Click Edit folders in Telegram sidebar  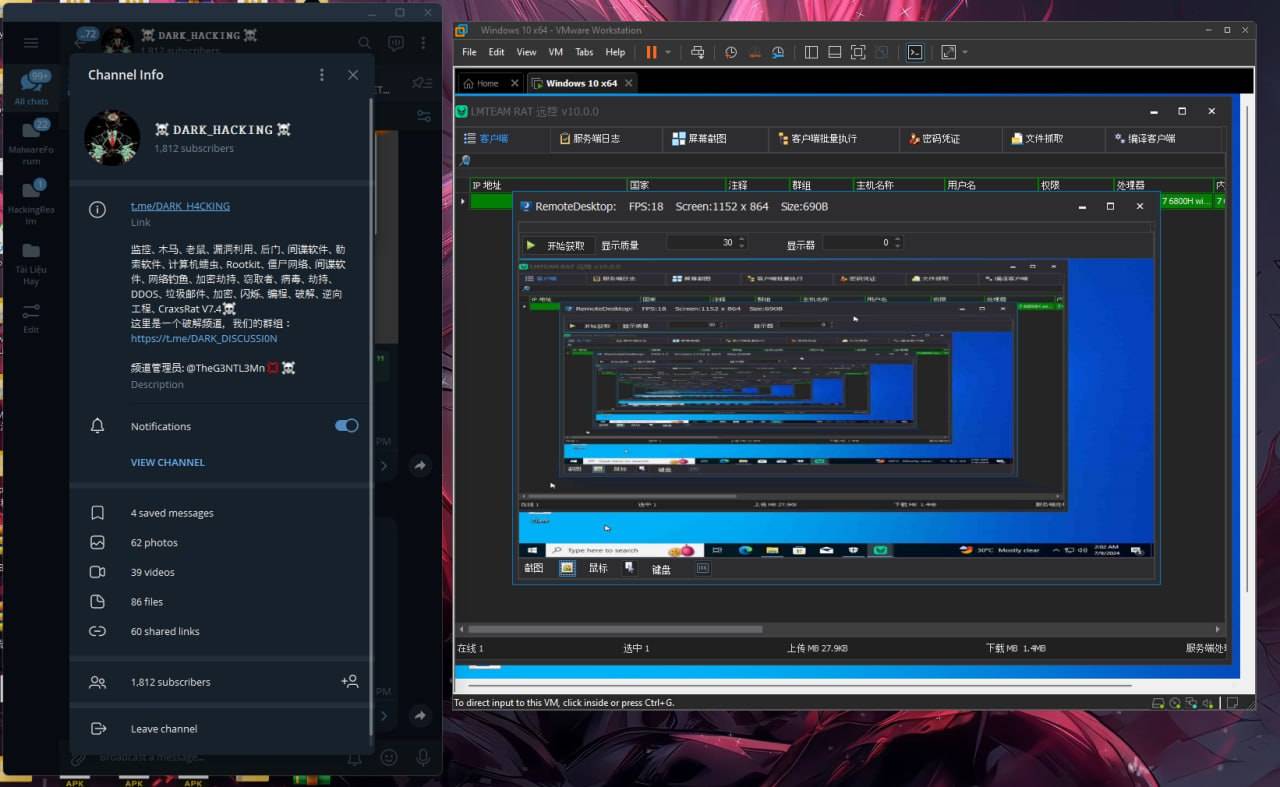coord(31,317)
